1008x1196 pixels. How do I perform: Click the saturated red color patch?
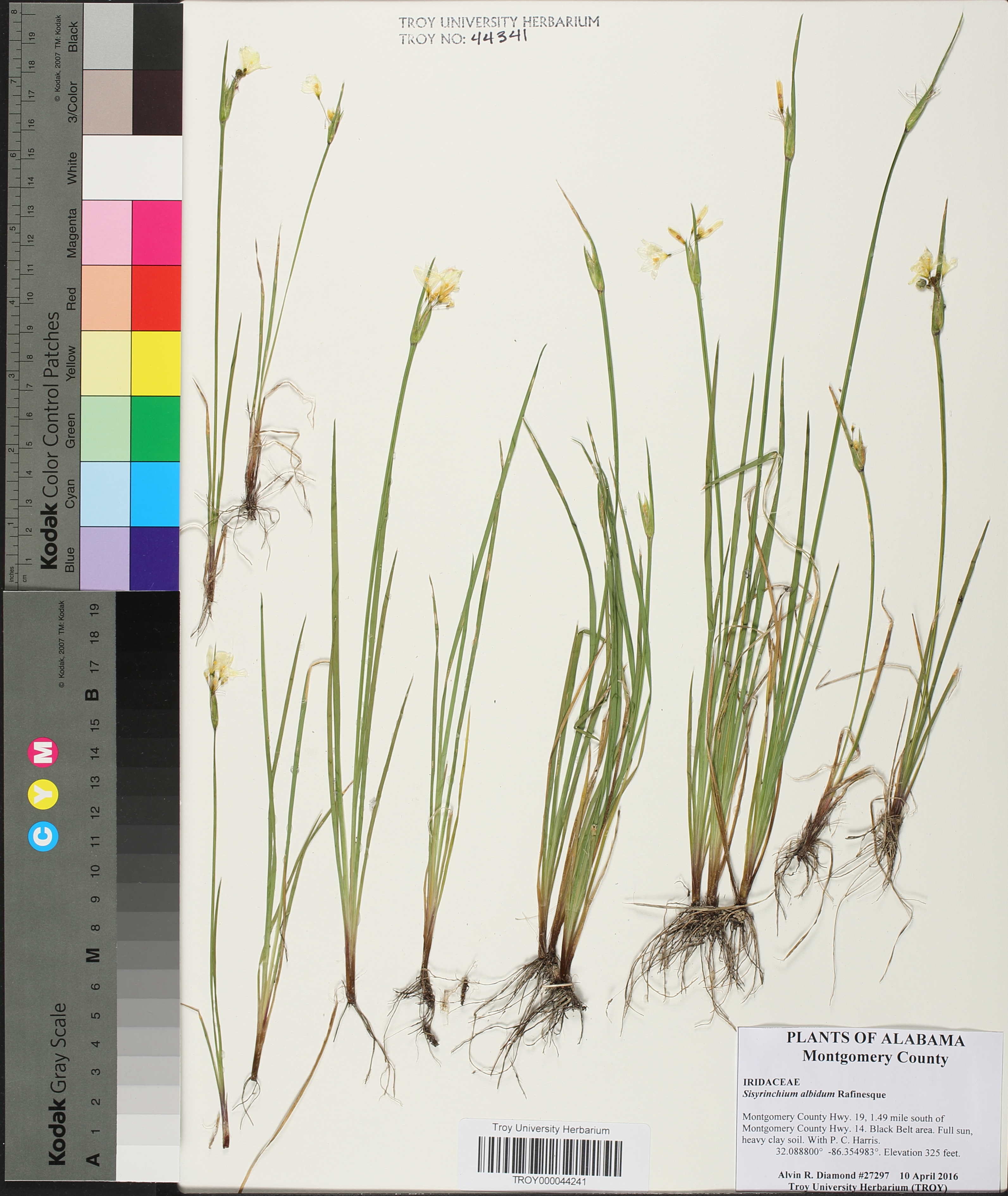(x=157, y=298)
